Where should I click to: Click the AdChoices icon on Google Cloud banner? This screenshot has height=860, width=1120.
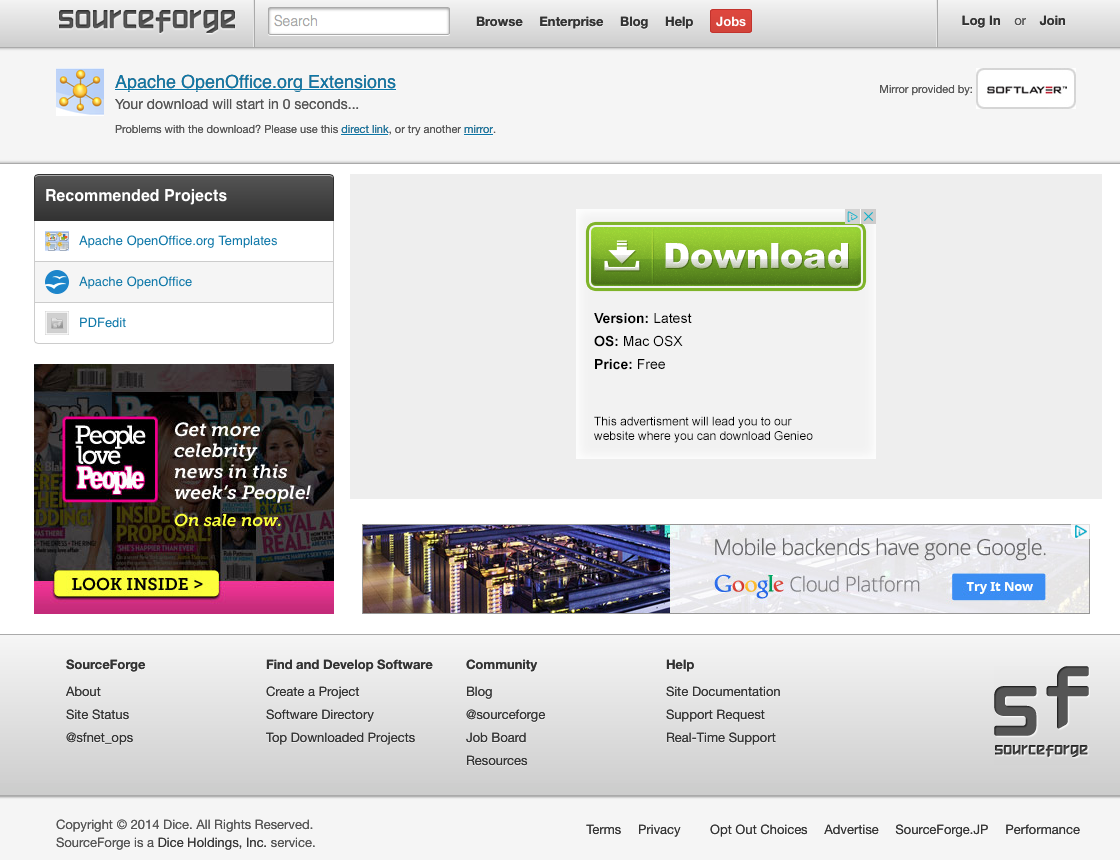[x=1081, y=531]
